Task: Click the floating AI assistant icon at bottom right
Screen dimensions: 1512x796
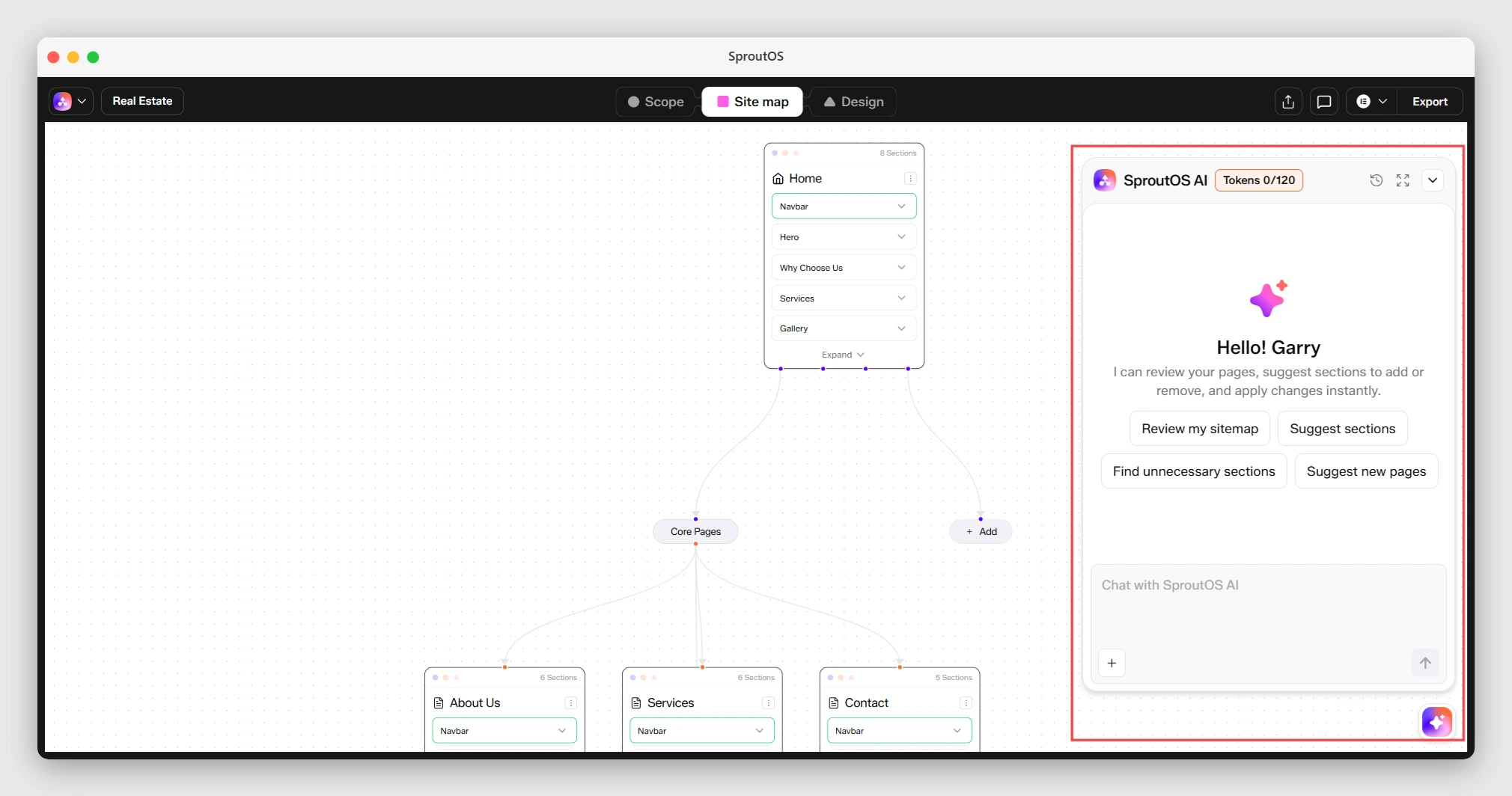Action: tap(1436, 721)
